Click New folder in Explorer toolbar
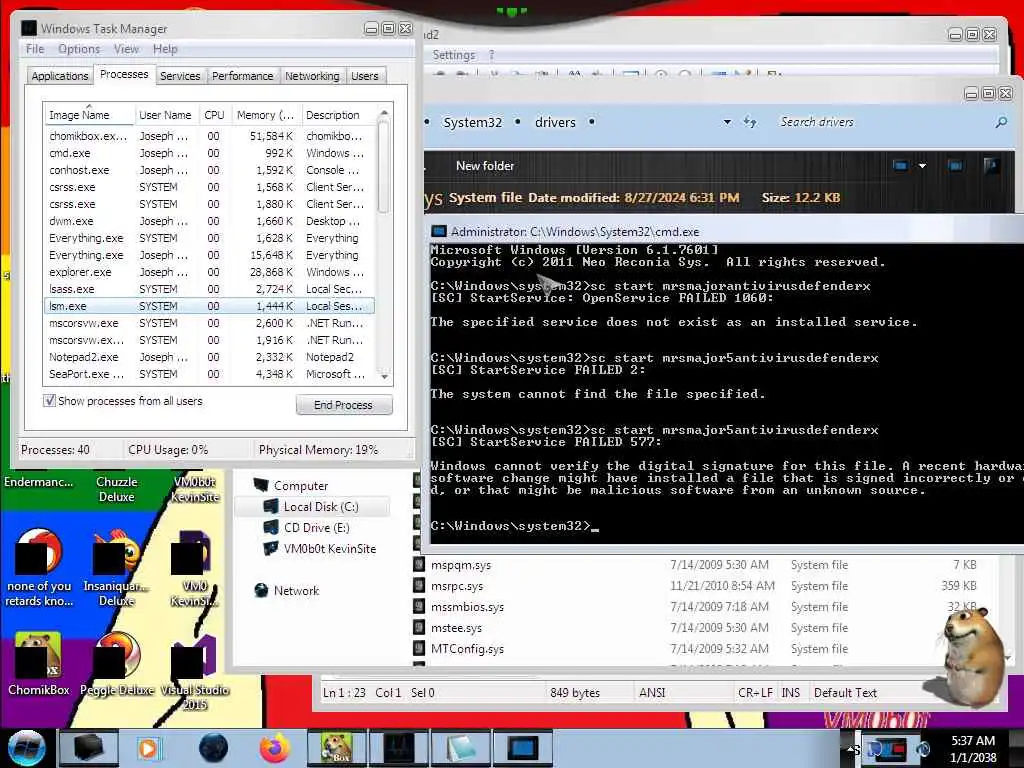This screenshot has width=1024, height=768. pos(485,166)
